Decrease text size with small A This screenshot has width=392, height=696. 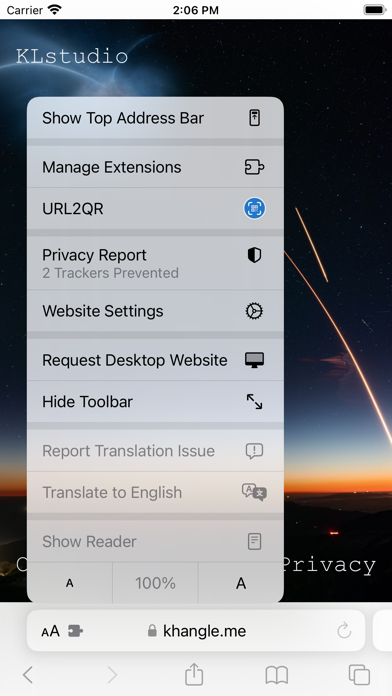pos(70,583)
